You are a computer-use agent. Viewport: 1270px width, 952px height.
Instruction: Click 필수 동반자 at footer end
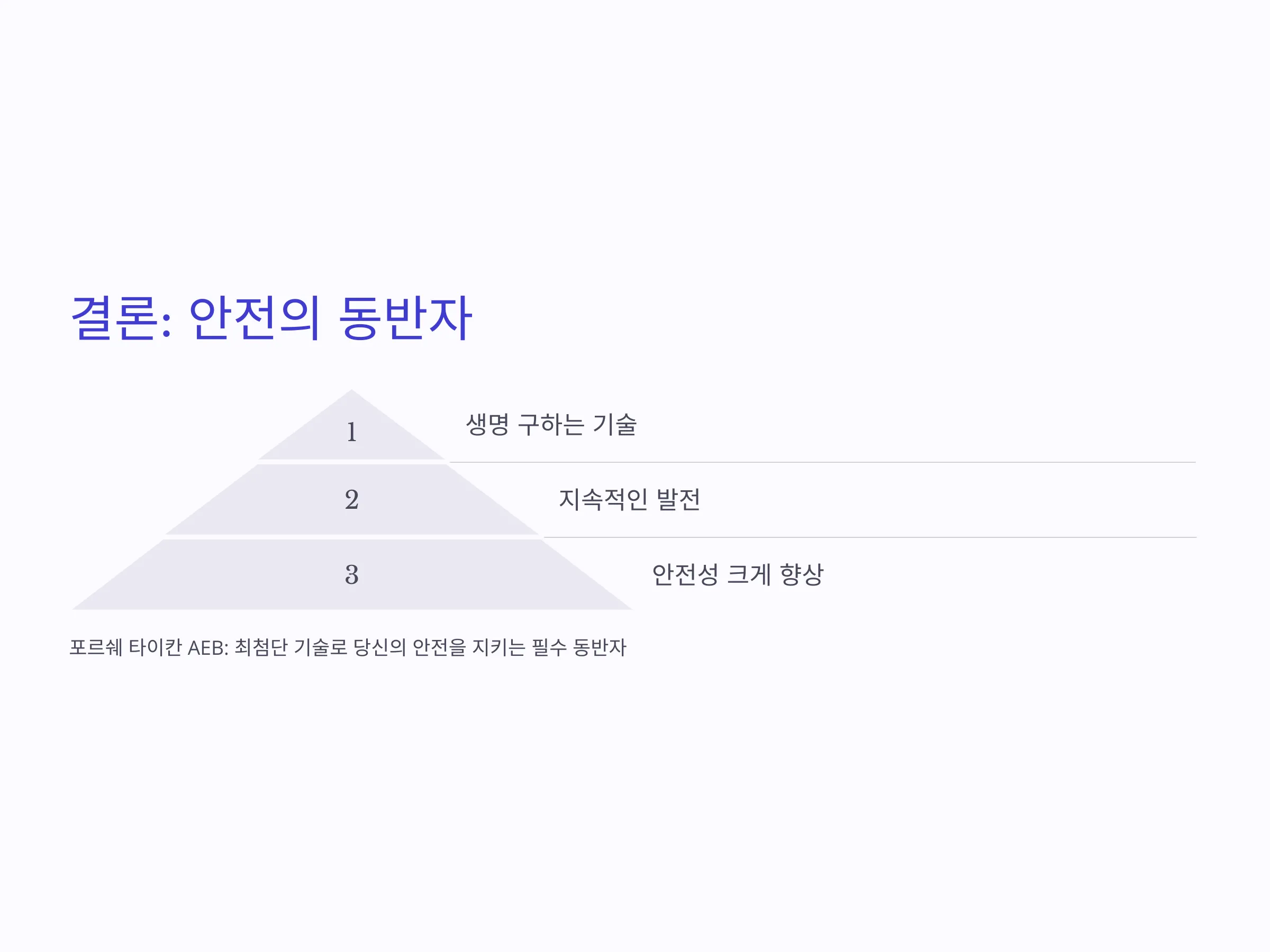pyautogui.click(x=579, y=647)
